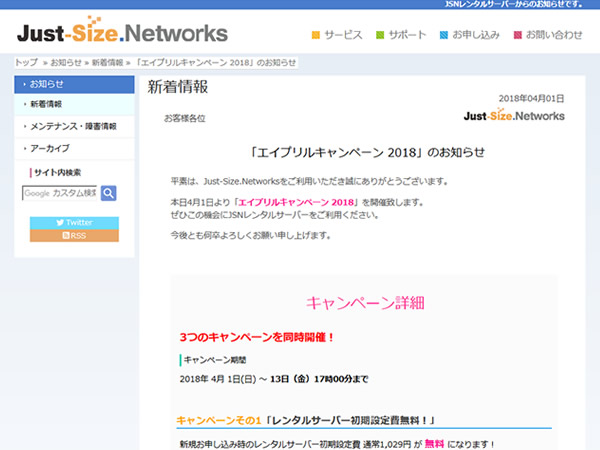Click the green square icon beside サポート
The image size is (600, 450).
(380, 35)
